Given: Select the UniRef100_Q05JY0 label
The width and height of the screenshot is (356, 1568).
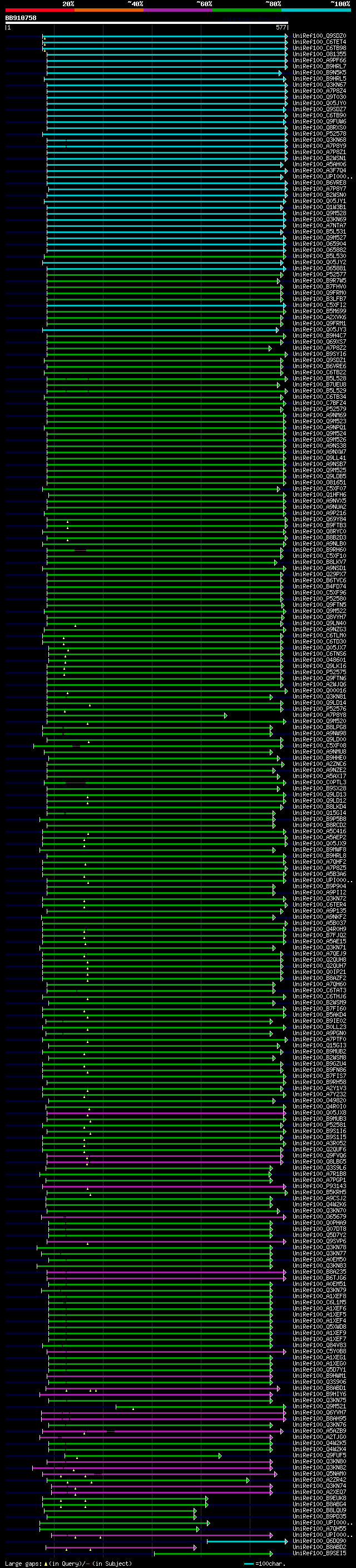Looking at the screenshot, I should click(319, 103).
